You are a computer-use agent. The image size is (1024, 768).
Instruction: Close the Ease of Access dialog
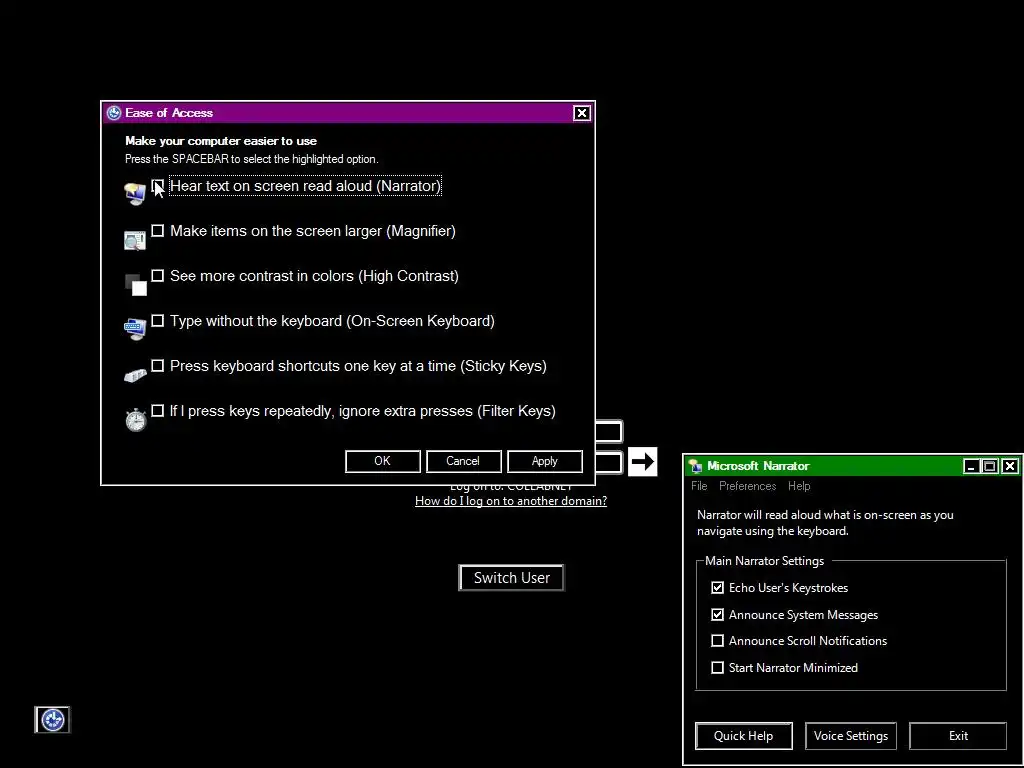tap(581, 113)
